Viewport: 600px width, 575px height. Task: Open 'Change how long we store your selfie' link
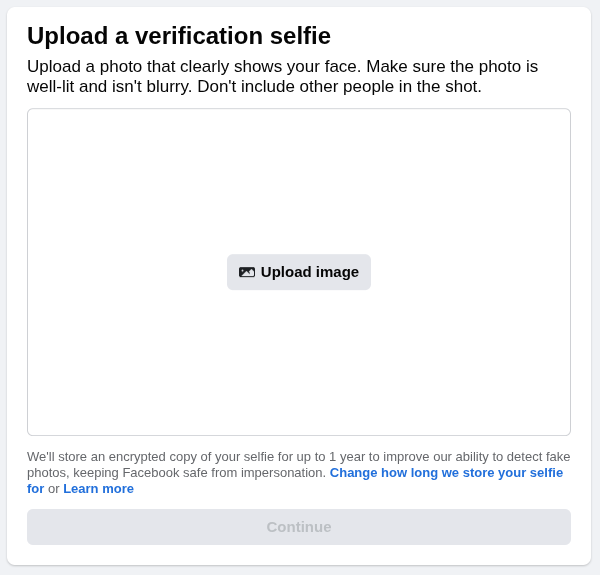pos(446,473)
